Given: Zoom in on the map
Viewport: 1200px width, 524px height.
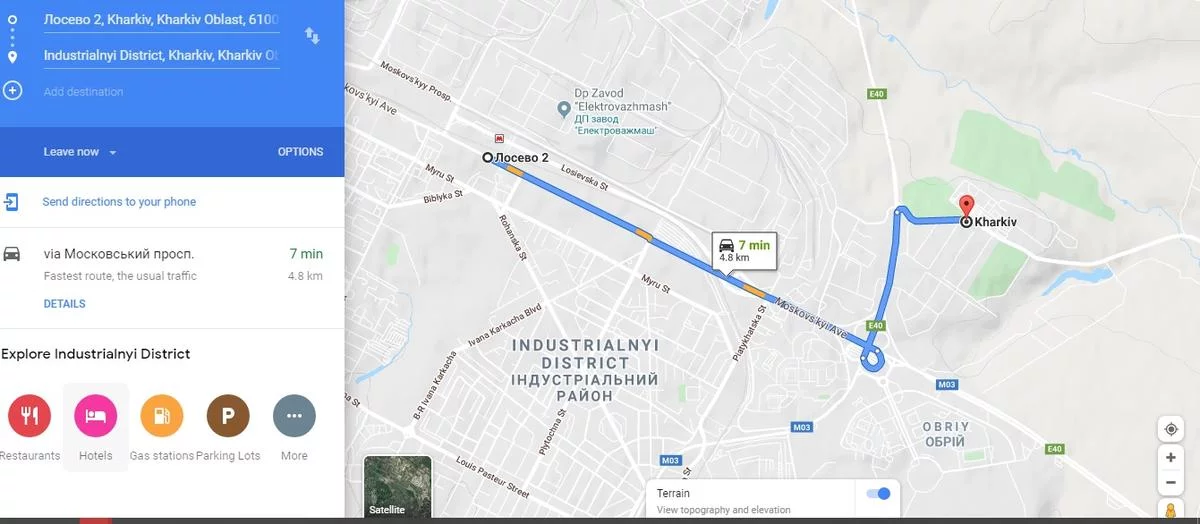Looking at the screenshot, I should coord(1170,458).
